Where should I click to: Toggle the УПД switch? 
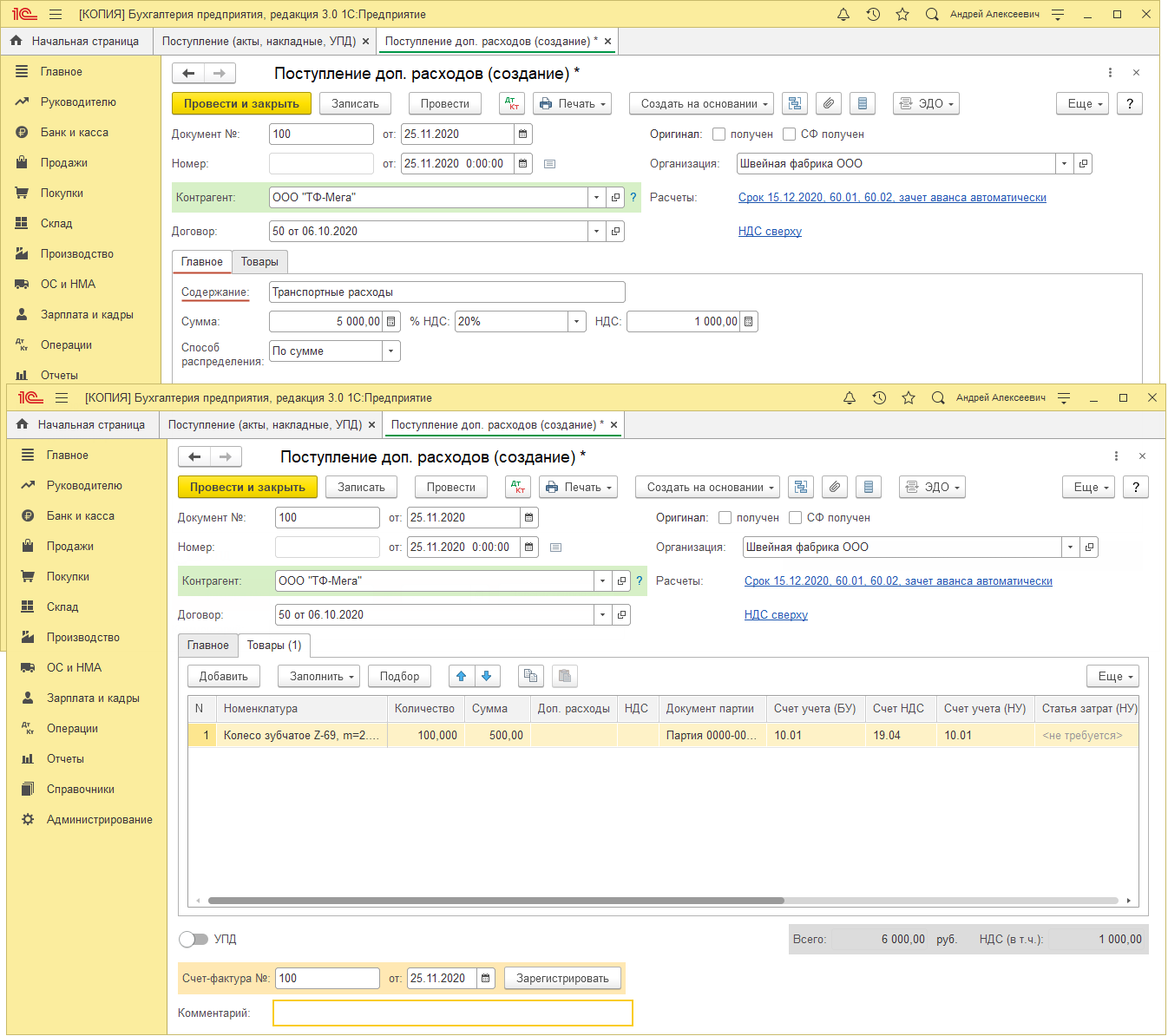coord(194,940)
